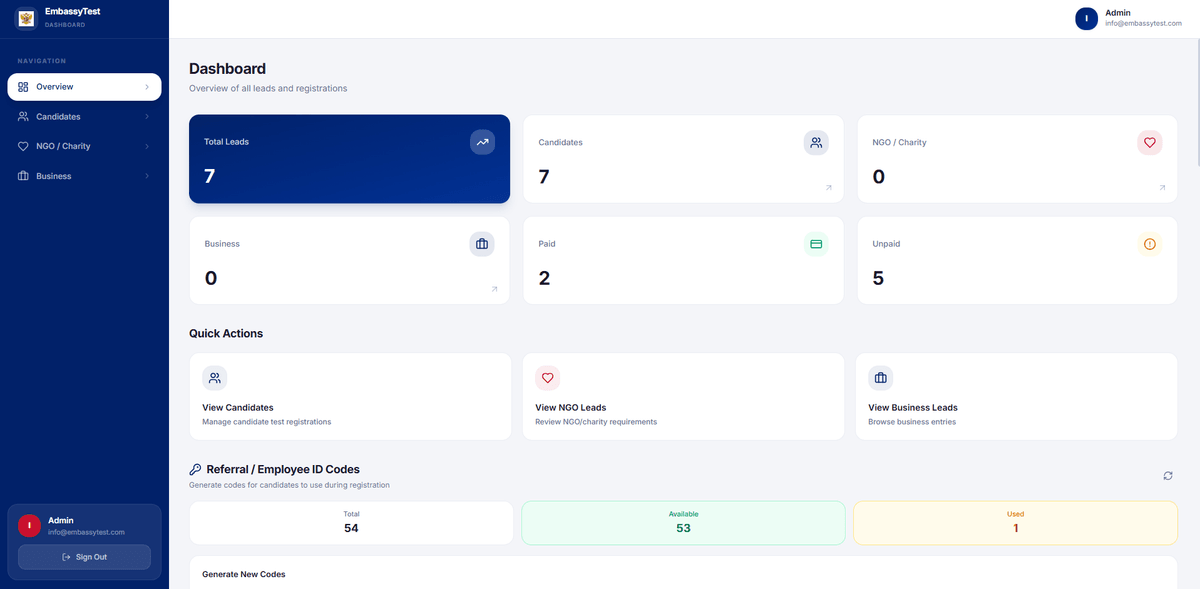Click the briefcase icon on Business stat card

coord(482,244)
